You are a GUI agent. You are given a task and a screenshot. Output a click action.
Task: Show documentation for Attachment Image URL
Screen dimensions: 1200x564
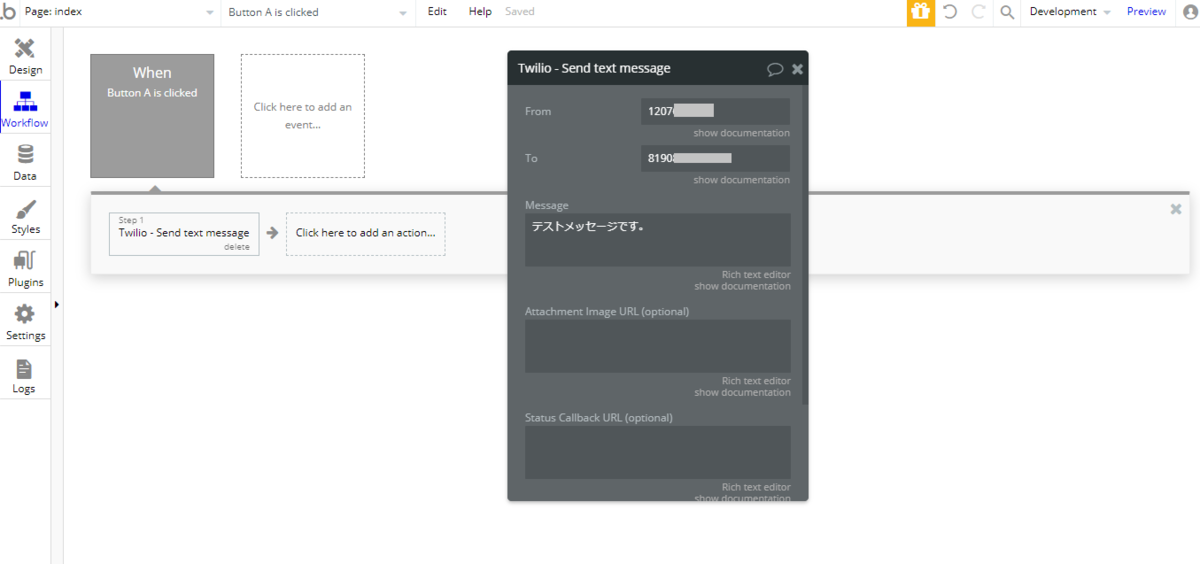(741, 392)
